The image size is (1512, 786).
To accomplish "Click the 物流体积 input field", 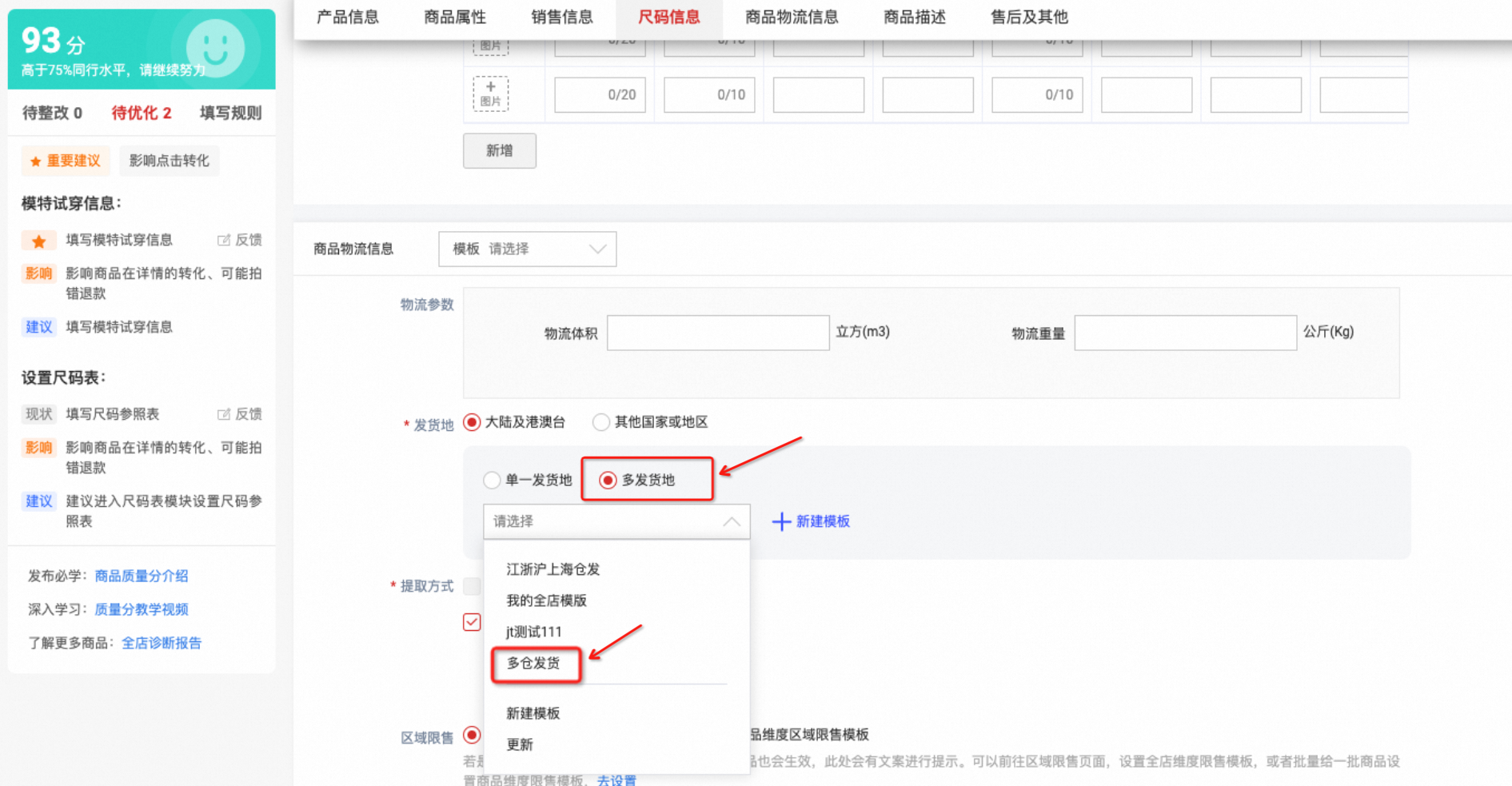I will pyautogui.click(x=718, y=333).
